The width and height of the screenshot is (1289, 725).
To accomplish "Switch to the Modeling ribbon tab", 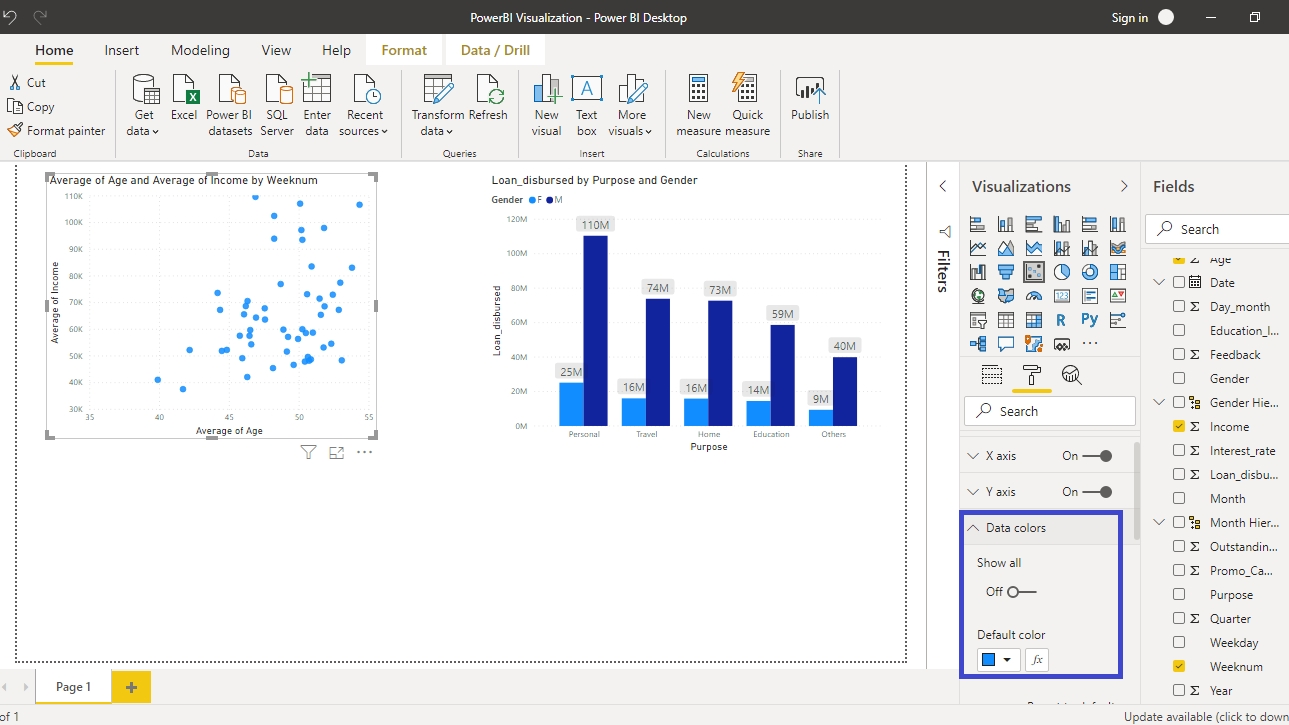I will [x=200, y=50].
